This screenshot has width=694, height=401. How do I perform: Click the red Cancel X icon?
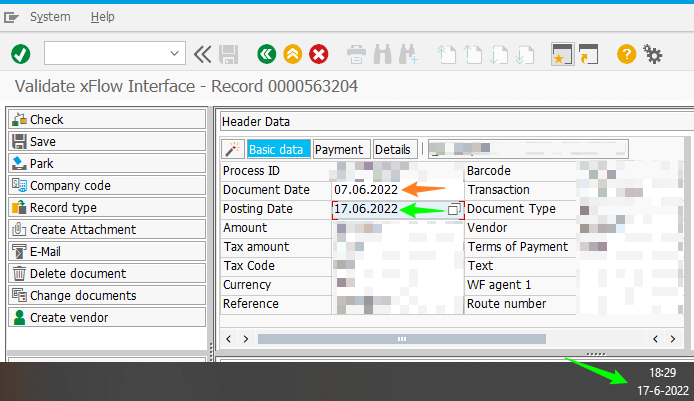319,54
